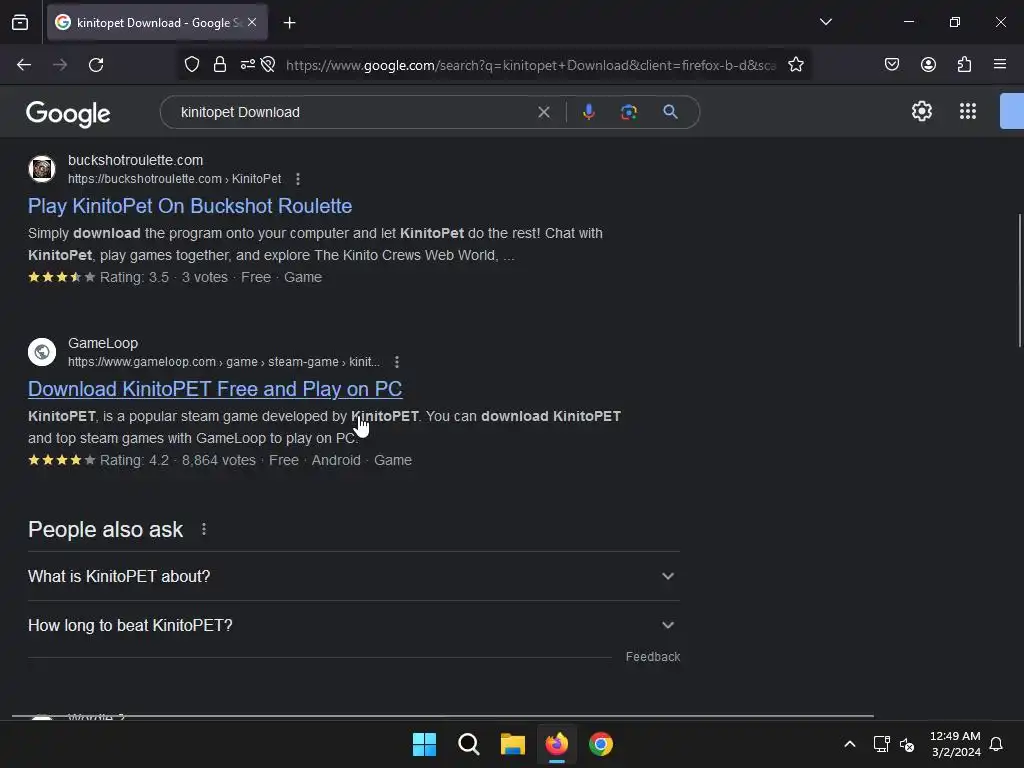The image size is (1024, 768).
Task: Show hidden system tray icons
Action: coord(850,744)
